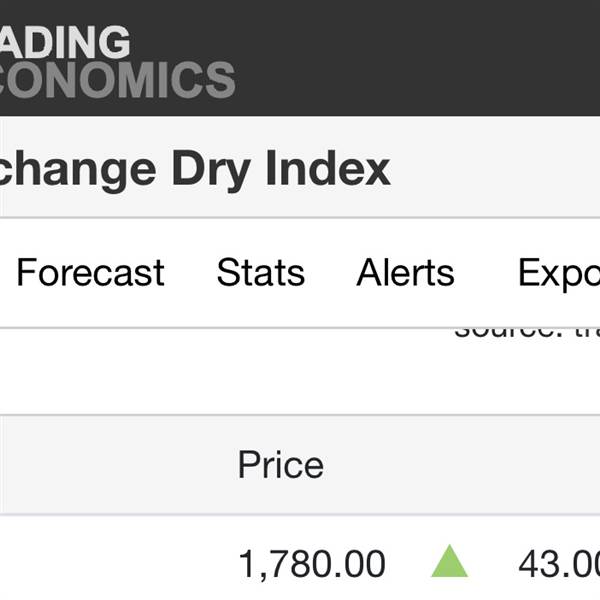Click the 43.00 change value
The height and width of the screenshot is (600, 600).
point(559,564)
